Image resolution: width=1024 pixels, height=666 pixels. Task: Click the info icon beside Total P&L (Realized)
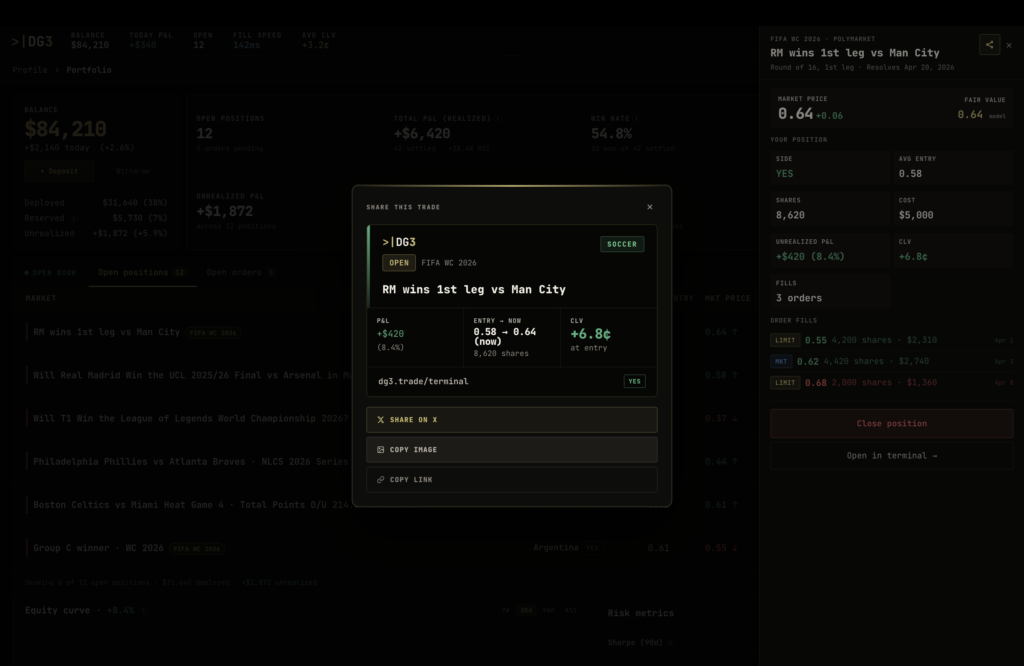(498, 119)
